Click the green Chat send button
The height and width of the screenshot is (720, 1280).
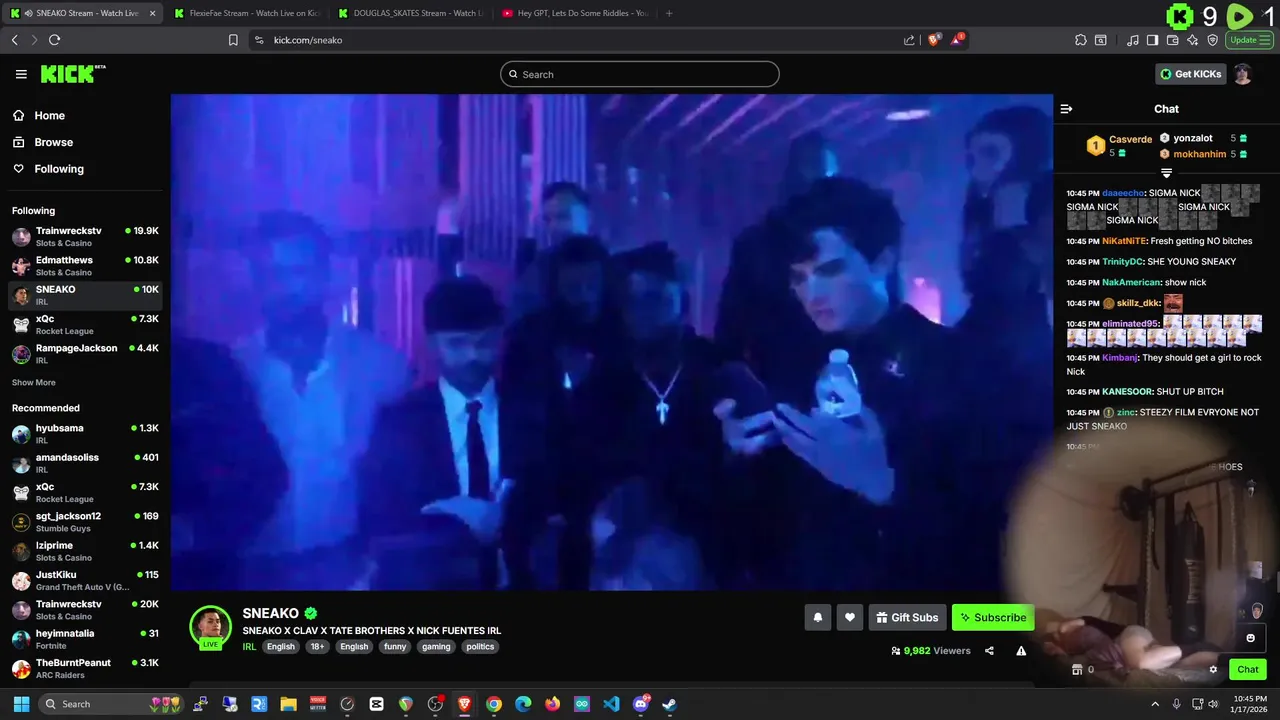pos(1248,670)
